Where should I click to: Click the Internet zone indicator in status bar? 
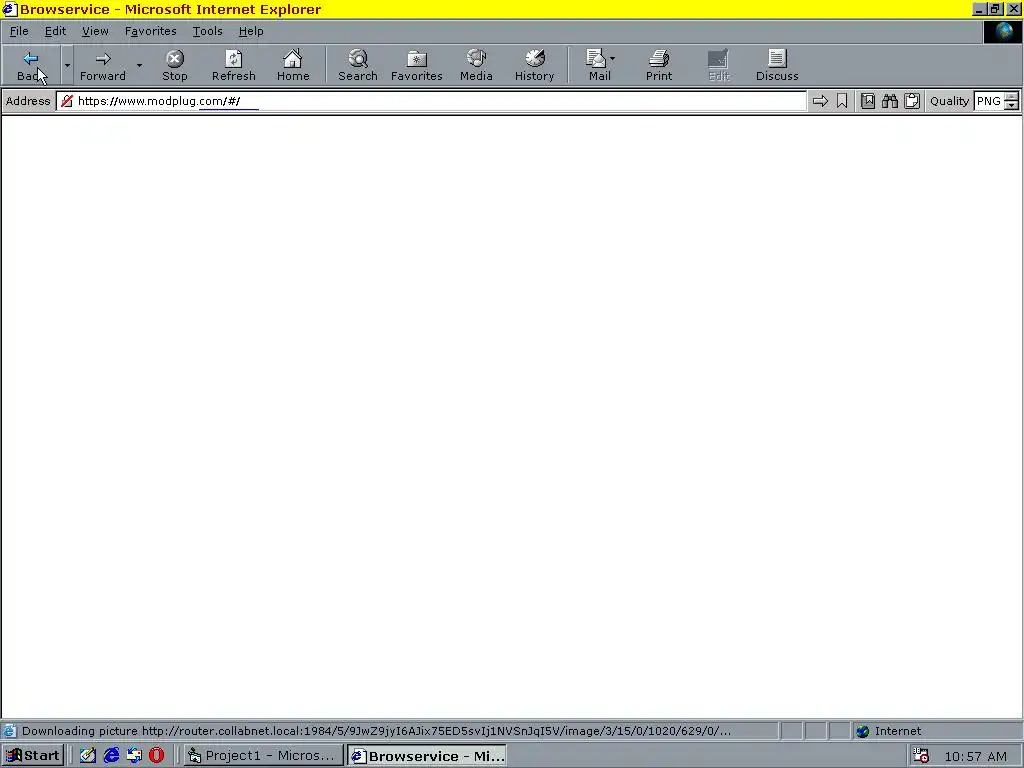point(888,731)
